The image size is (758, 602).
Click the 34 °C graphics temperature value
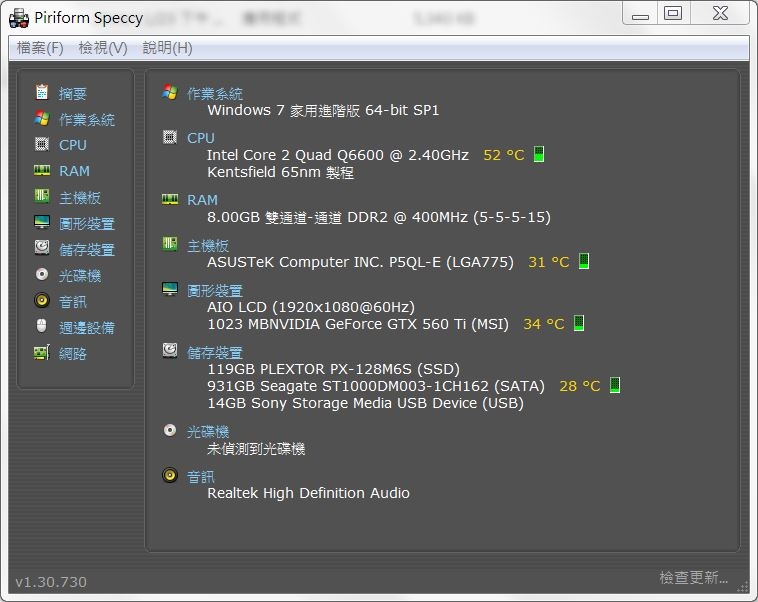click(544, 323)
